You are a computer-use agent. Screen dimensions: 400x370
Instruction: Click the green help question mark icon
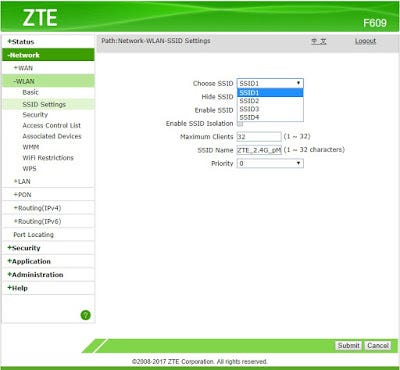[85, 315]
